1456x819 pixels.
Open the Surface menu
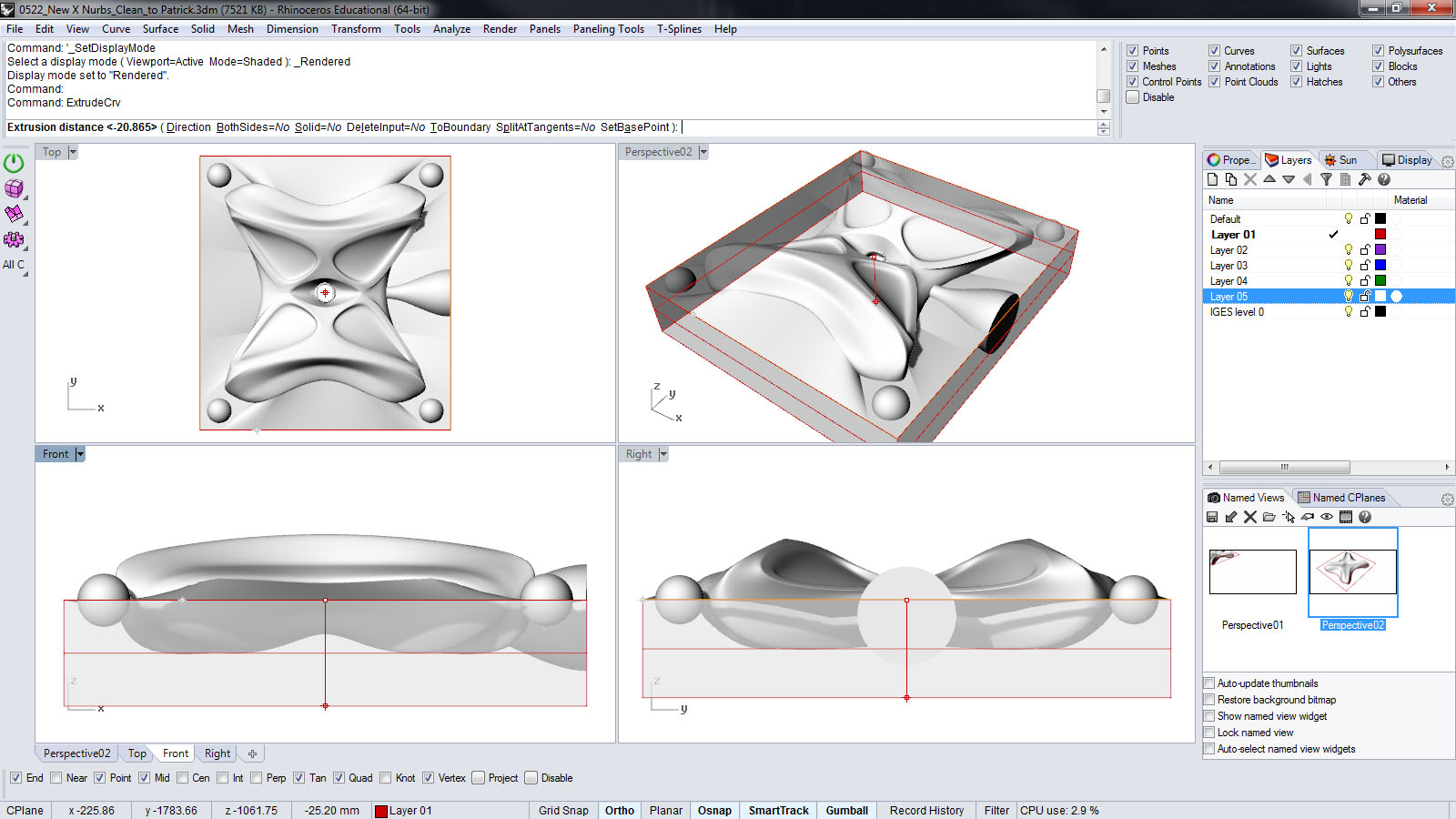pyautogui.click(x=160, y=29)
